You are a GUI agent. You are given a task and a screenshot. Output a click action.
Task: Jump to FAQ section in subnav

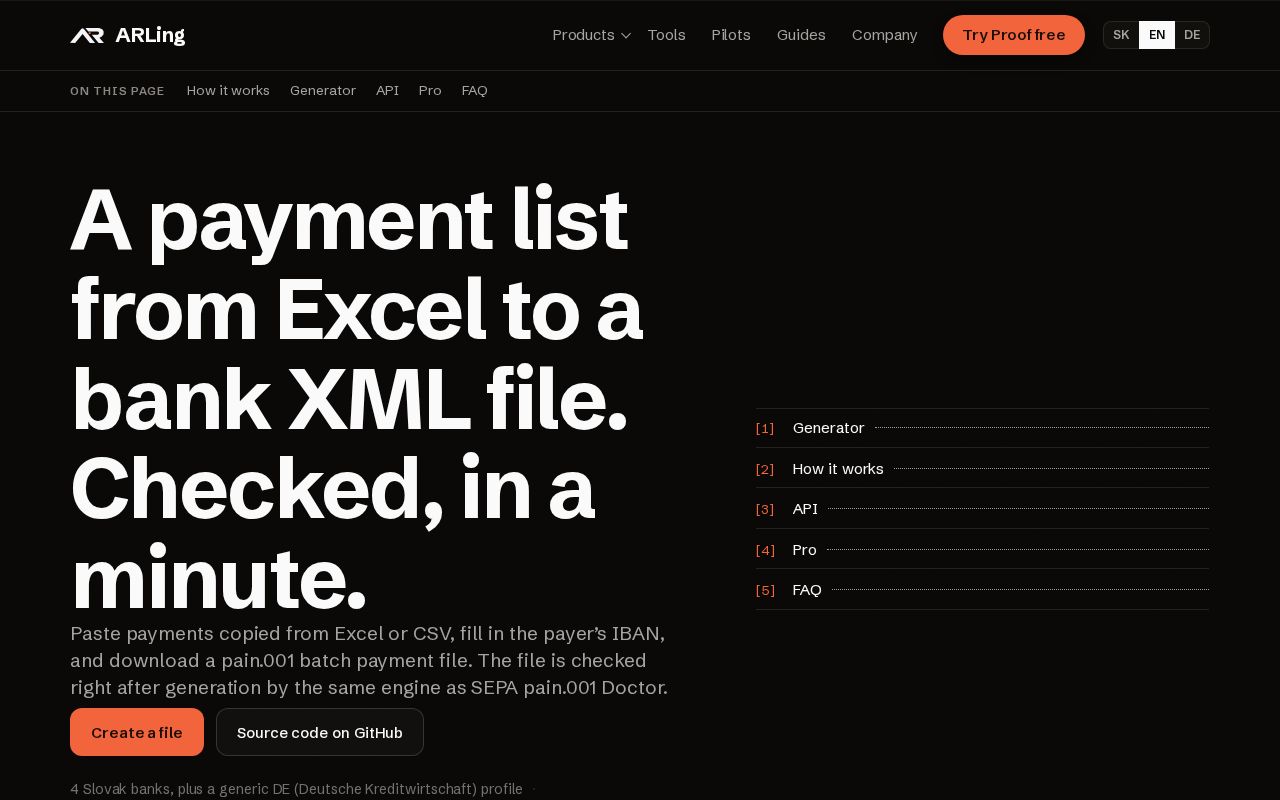pos(475,91)
